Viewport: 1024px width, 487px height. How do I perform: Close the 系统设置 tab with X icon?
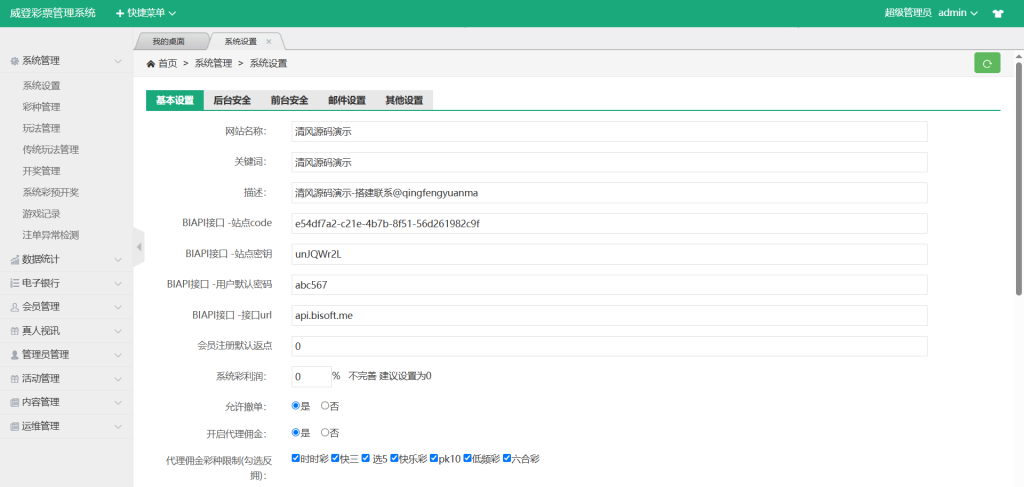coord(269,42)
